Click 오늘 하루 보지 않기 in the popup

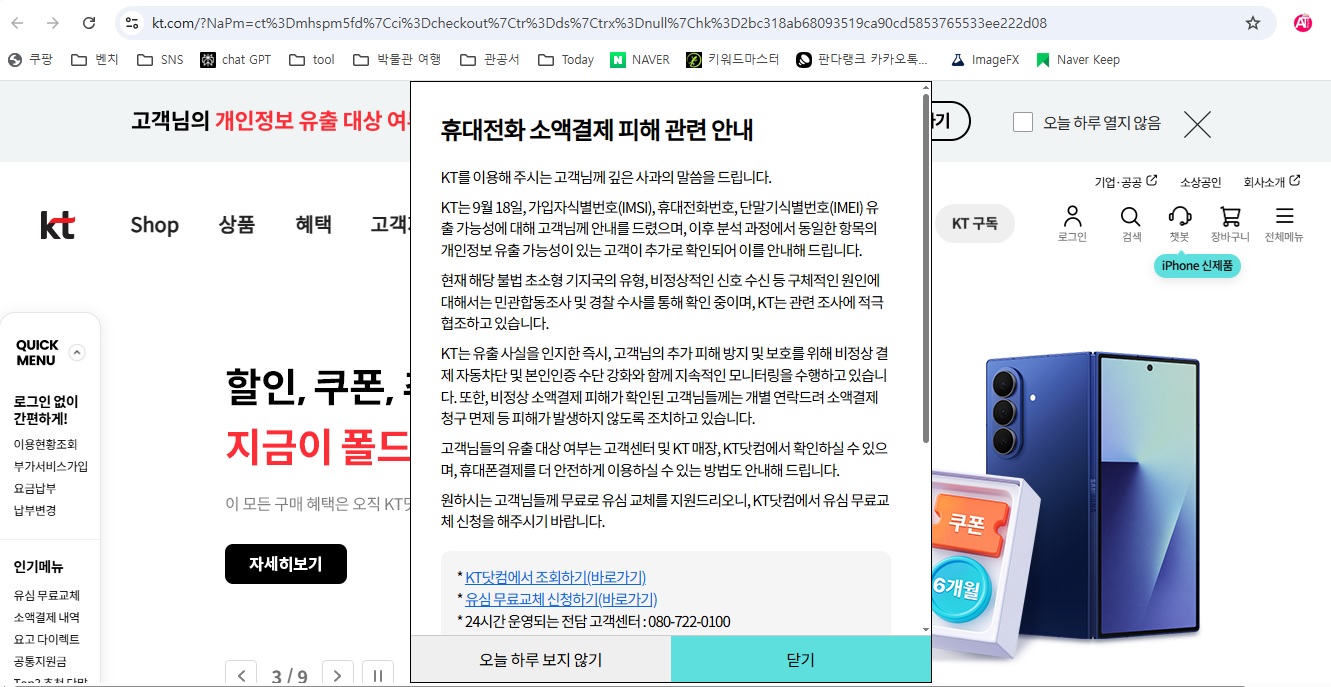pos(541,659)
